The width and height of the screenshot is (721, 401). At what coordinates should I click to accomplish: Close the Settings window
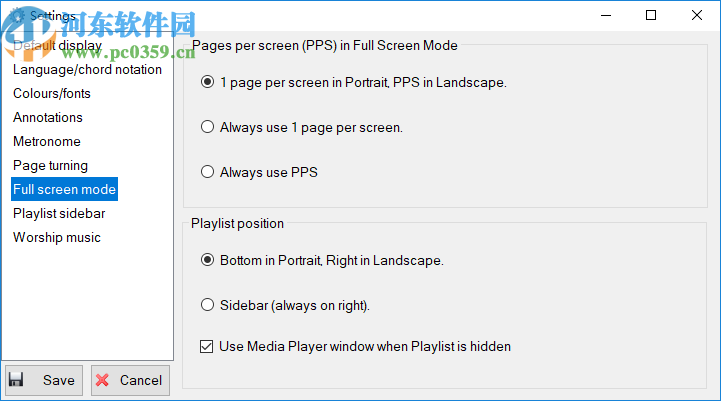697,15
